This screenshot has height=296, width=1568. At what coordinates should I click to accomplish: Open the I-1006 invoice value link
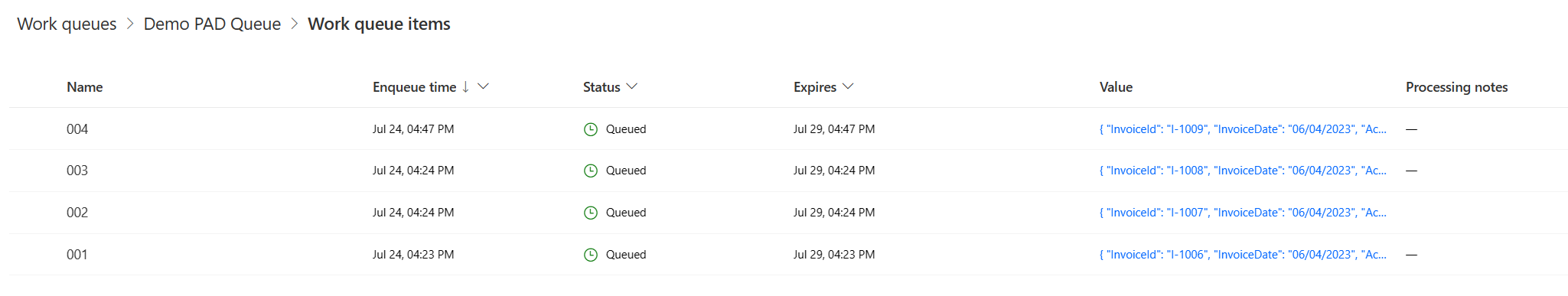pyautogui.click(x=1243, y=255)
